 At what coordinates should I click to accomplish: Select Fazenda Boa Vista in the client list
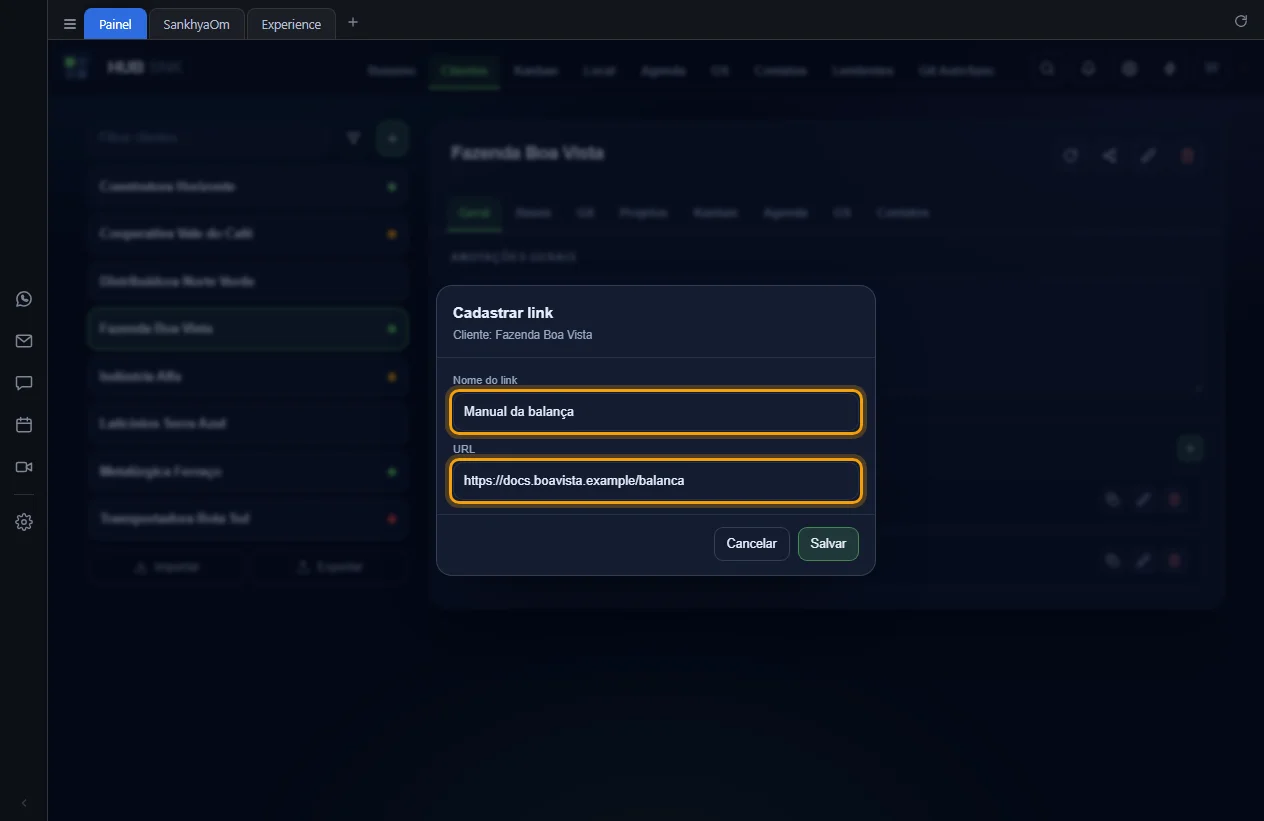coord(248,329)
